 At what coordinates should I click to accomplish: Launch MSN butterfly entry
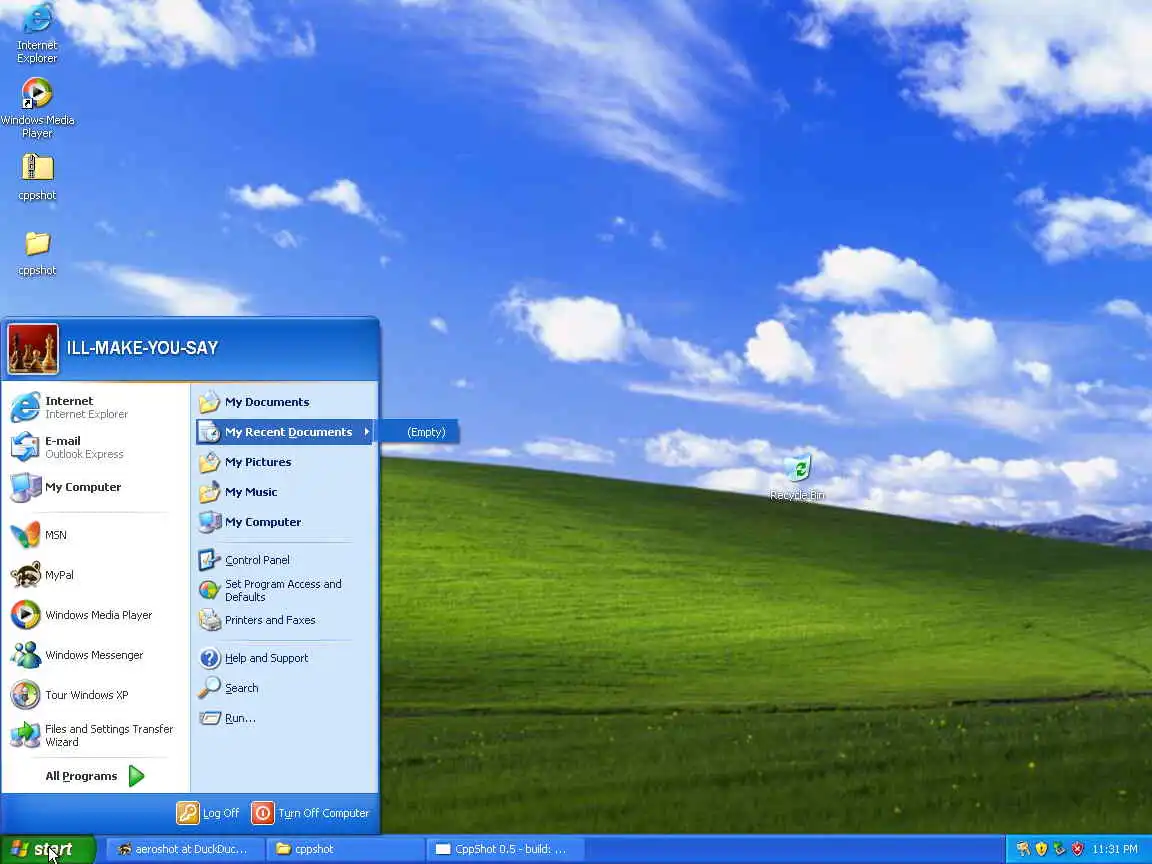click(96, 535)
